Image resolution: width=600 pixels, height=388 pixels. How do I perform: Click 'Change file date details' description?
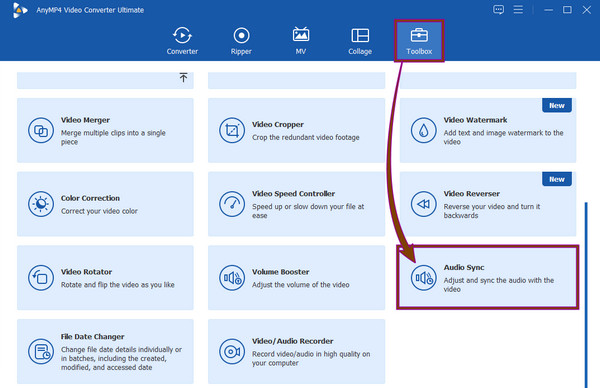click(x=121, y=359)
